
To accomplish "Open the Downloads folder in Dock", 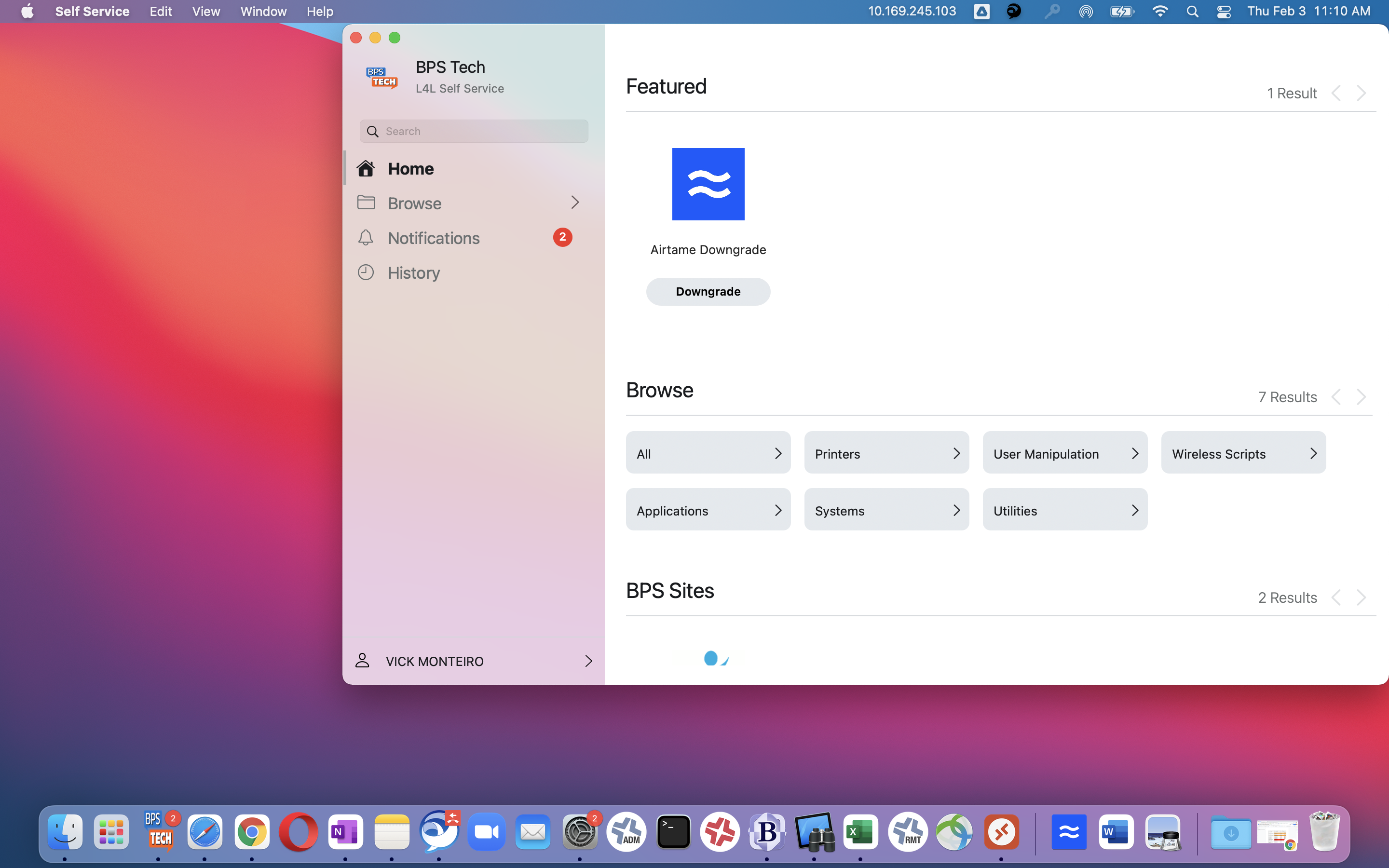I will [1231, 832].
